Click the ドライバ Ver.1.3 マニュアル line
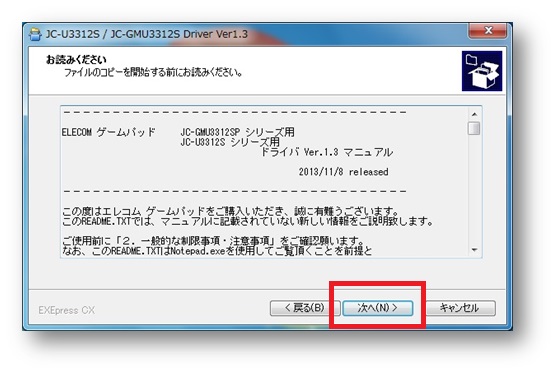 327,152
